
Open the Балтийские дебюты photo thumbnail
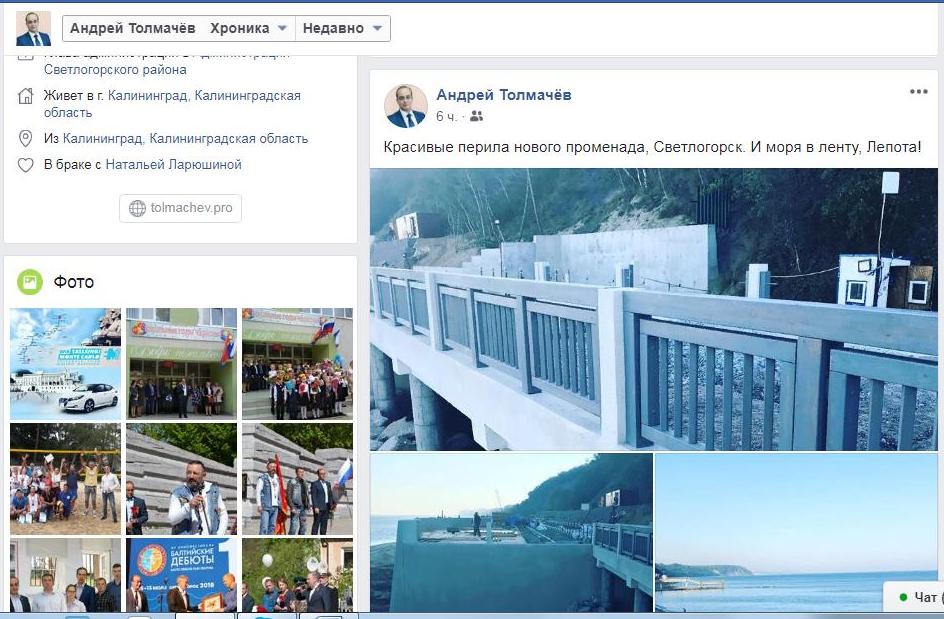point(181,575)
